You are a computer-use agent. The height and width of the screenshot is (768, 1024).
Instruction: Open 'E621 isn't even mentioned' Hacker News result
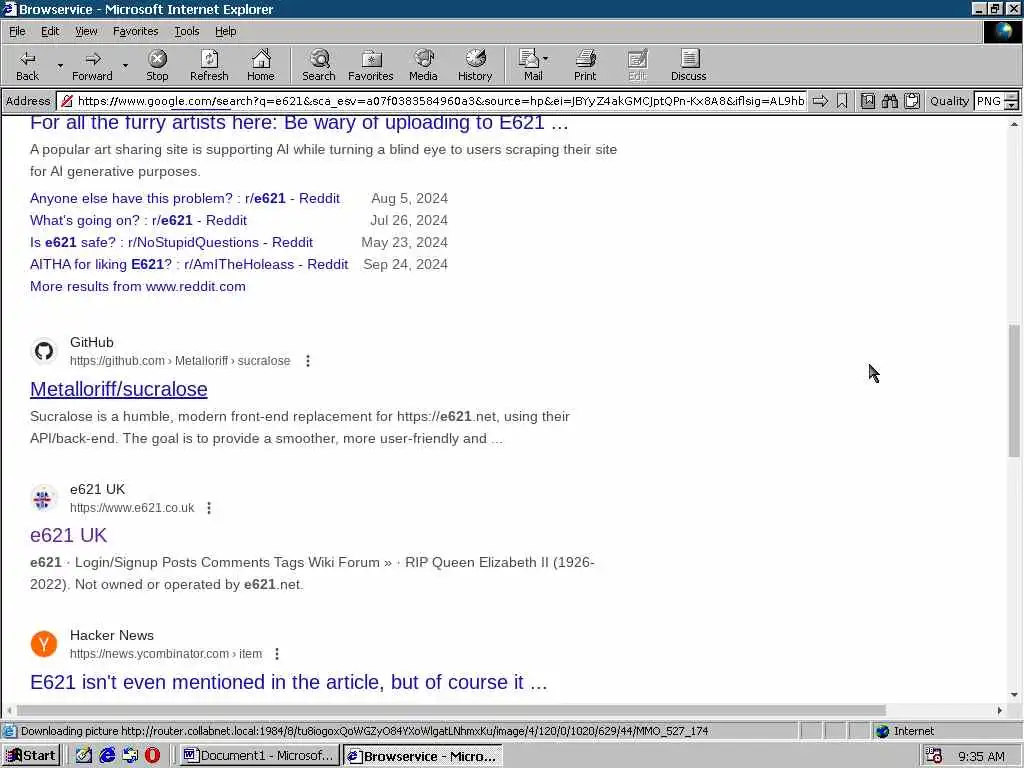289,682
